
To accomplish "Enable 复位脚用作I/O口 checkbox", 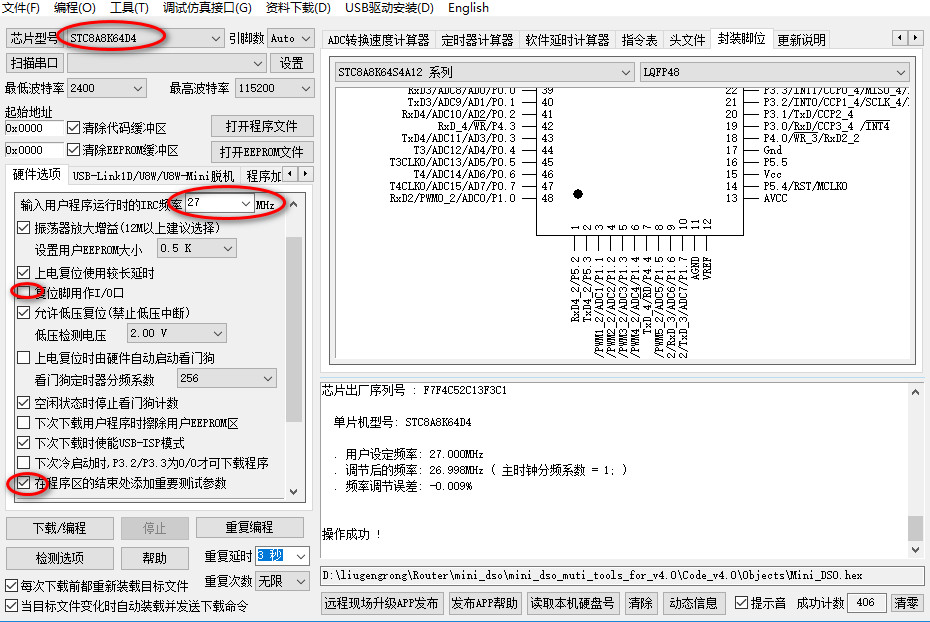I will coord(24,292).
